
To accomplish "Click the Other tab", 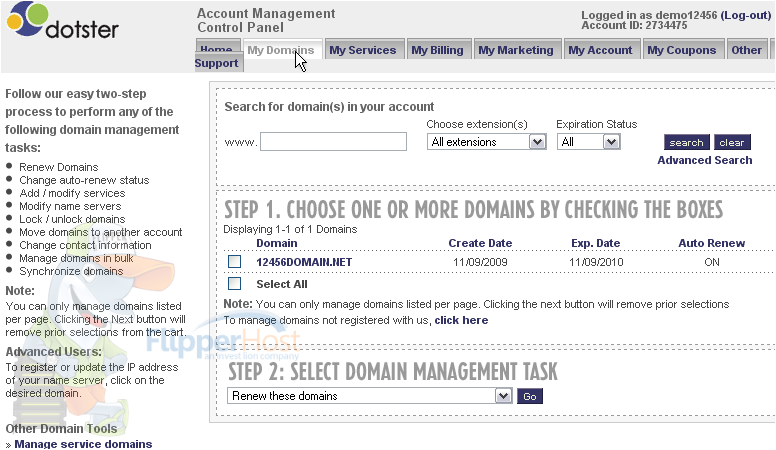I will point(746,50).
